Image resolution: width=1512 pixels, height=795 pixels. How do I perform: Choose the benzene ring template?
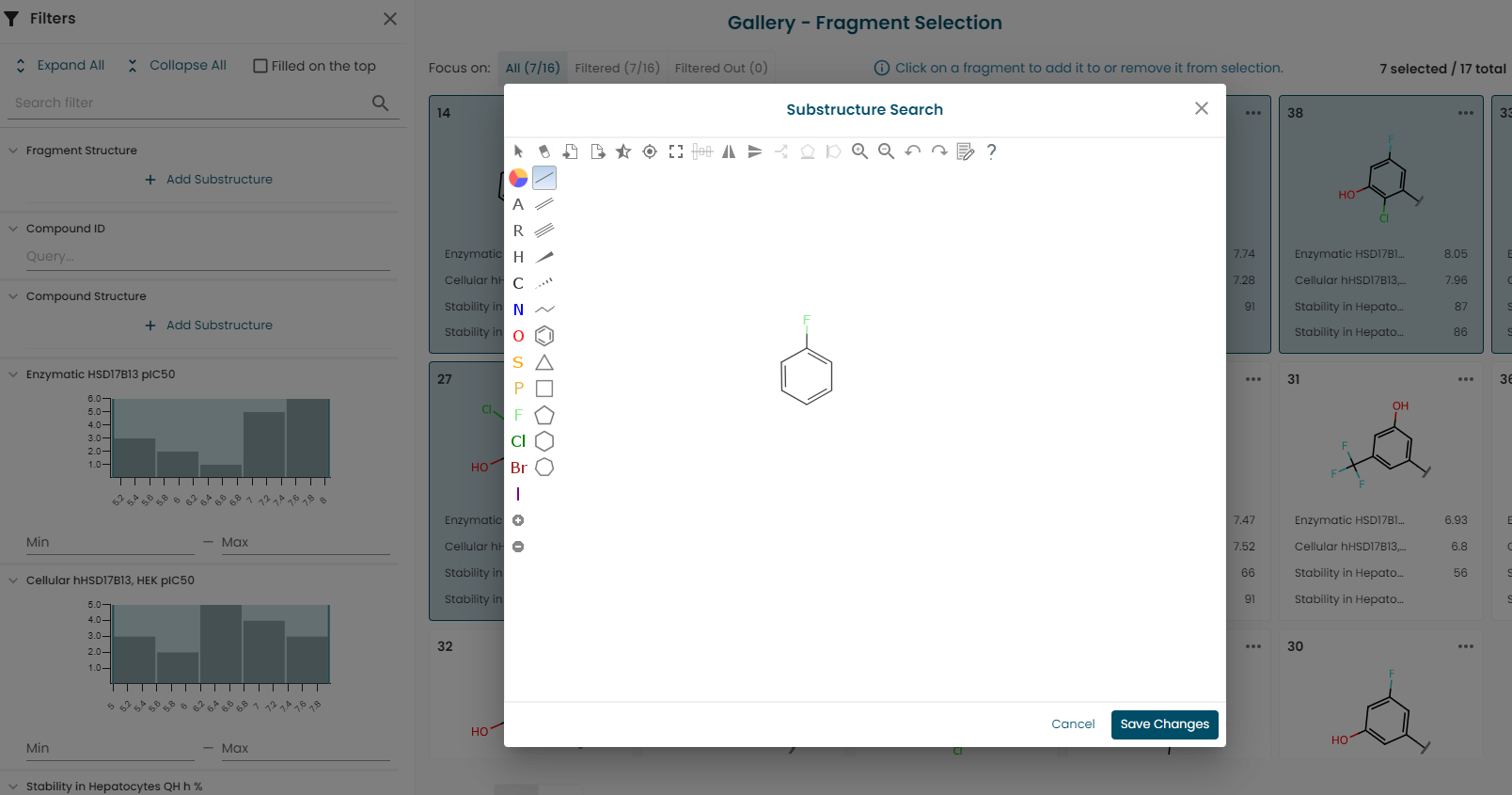(x=544, y=336)
